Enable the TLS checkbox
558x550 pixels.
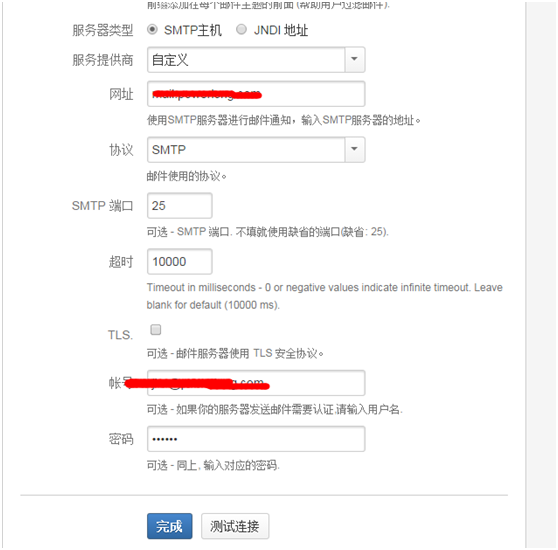[x=156, y=330]
